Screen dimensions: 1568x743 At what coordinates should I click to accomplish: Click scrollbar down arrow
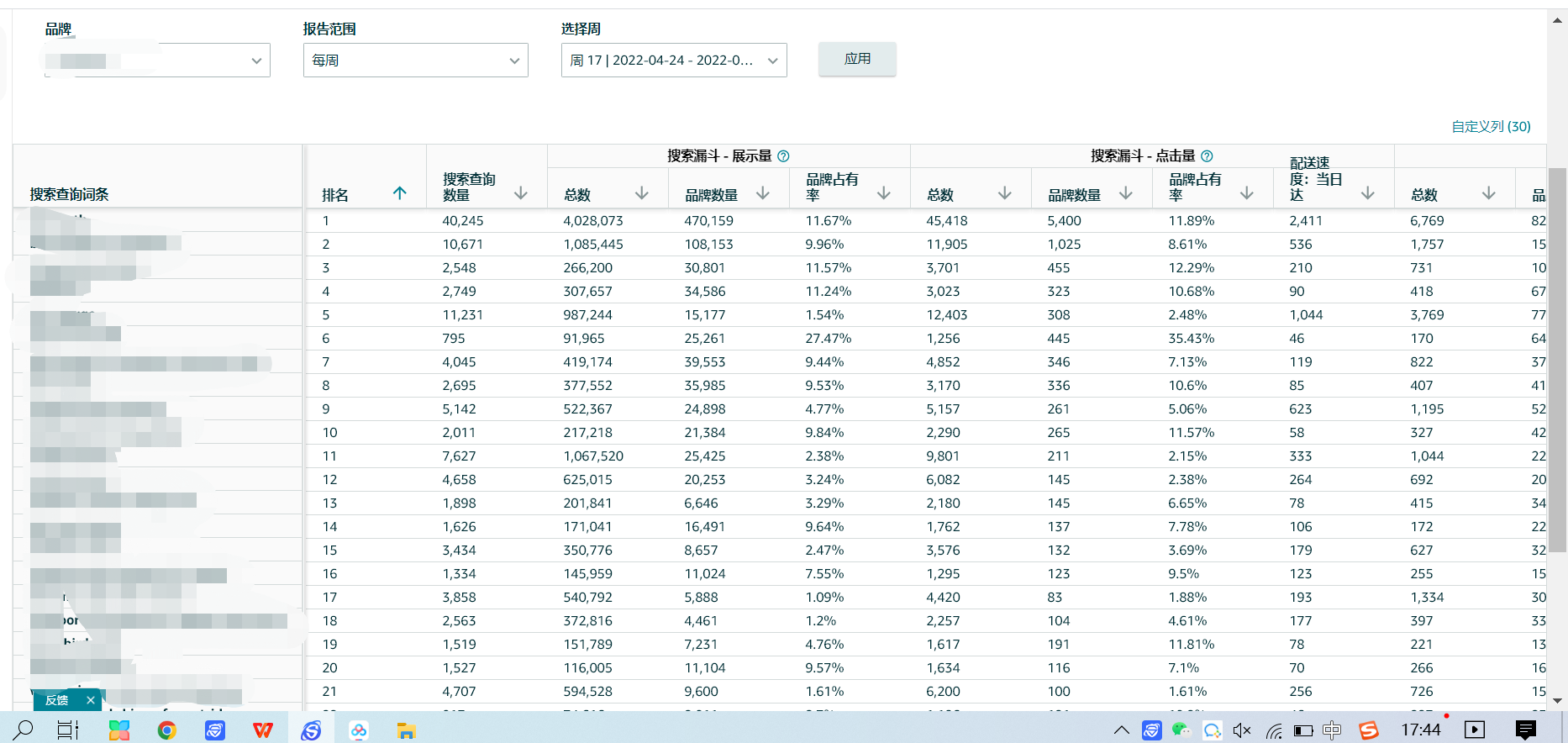coord(1557,700)
